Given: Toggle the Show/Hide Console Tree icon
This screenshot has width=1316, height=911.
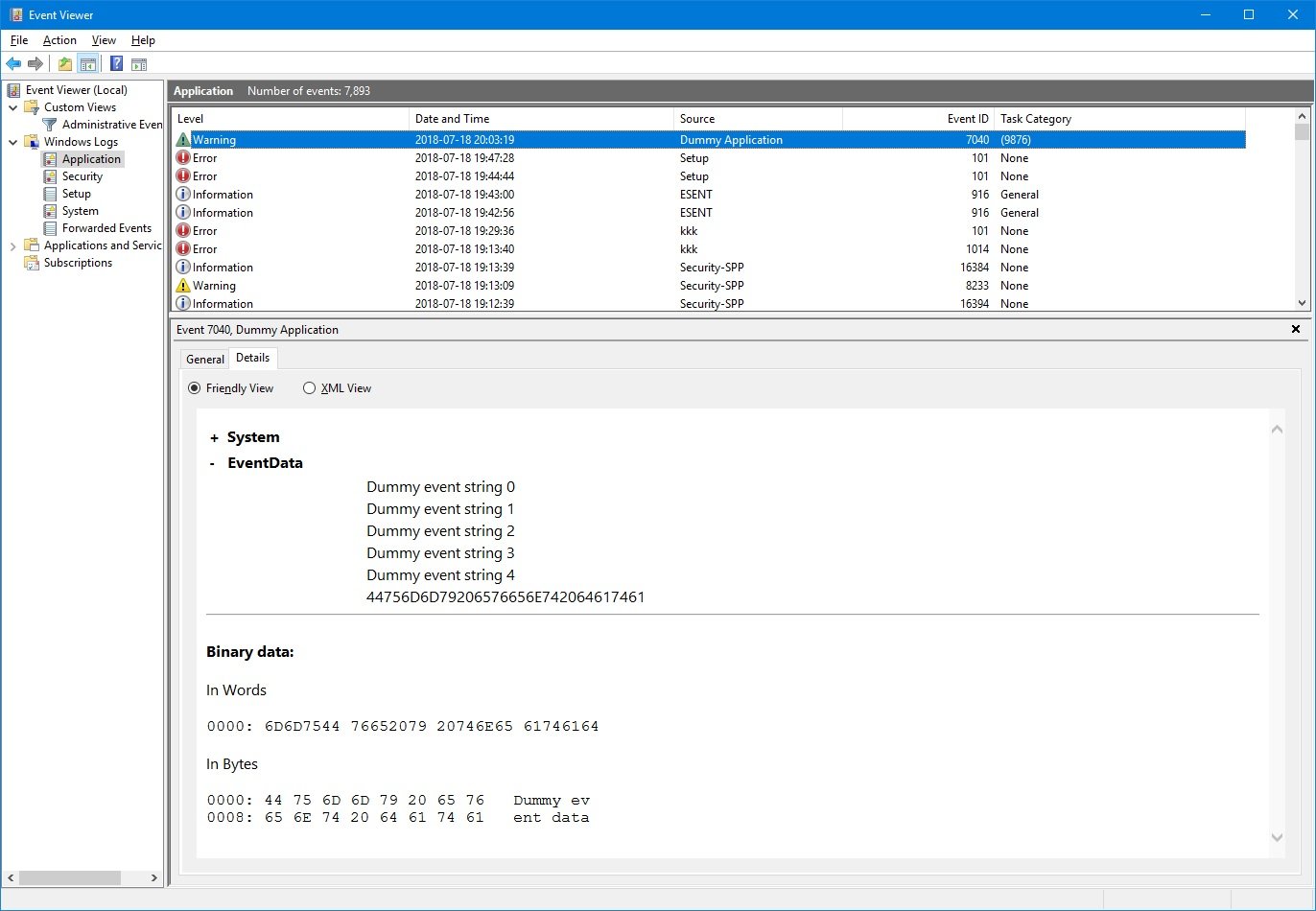Looking at the screenshot, I should [87, 64].
